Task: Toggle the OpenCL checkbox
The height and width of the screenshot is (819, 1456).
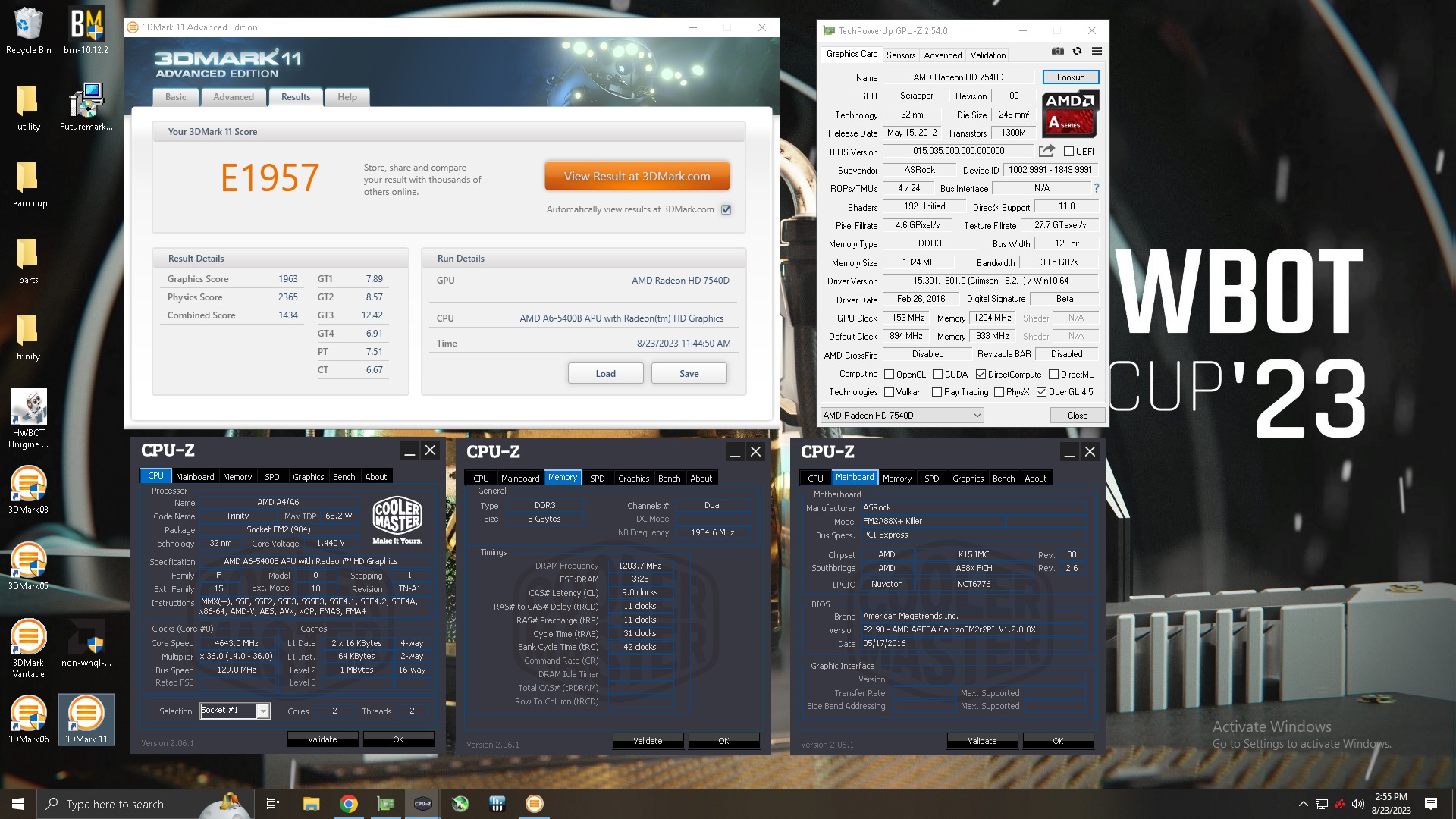Action: 889,374
